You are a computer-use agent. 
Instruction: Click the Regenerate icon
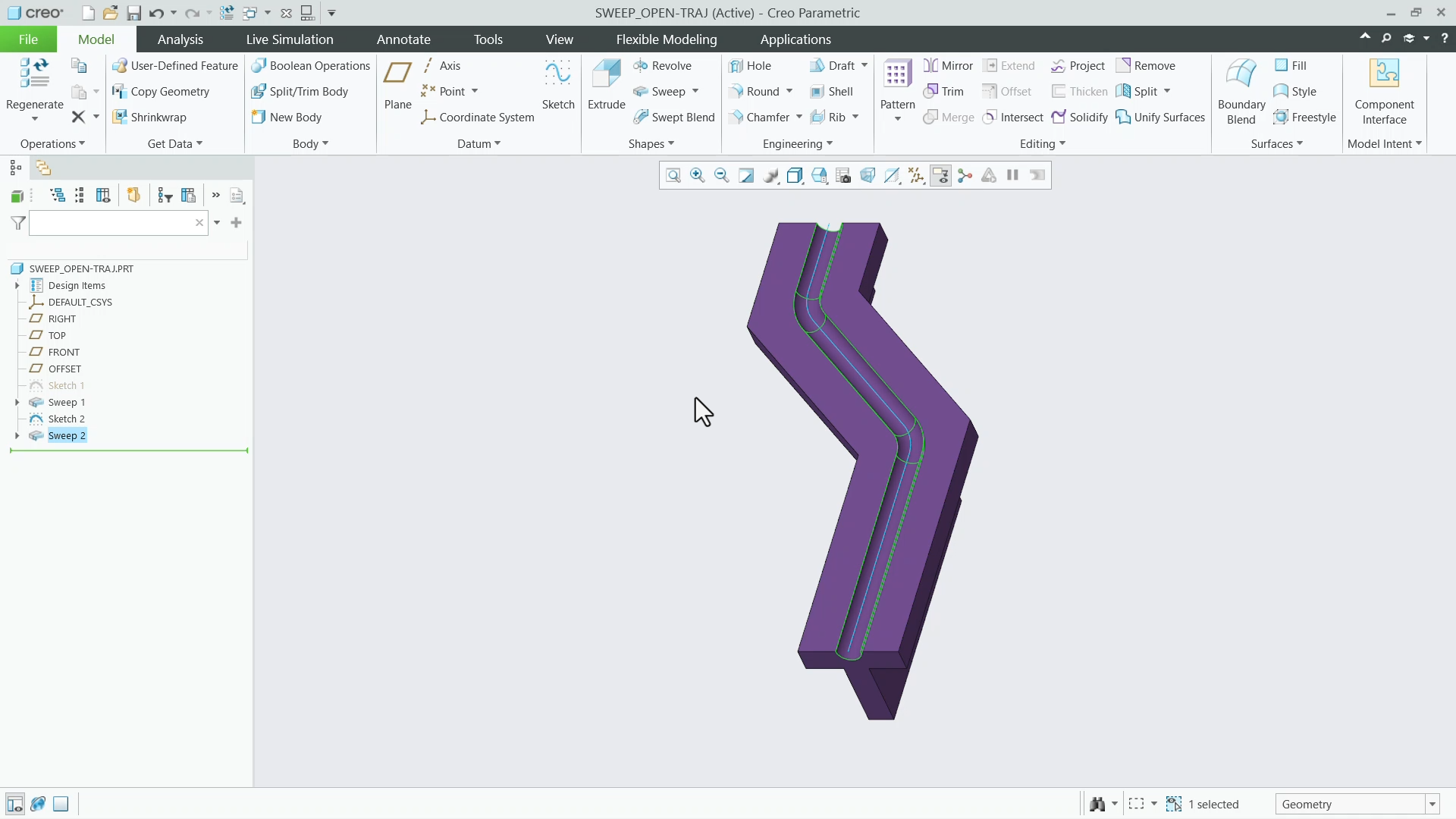35,74
